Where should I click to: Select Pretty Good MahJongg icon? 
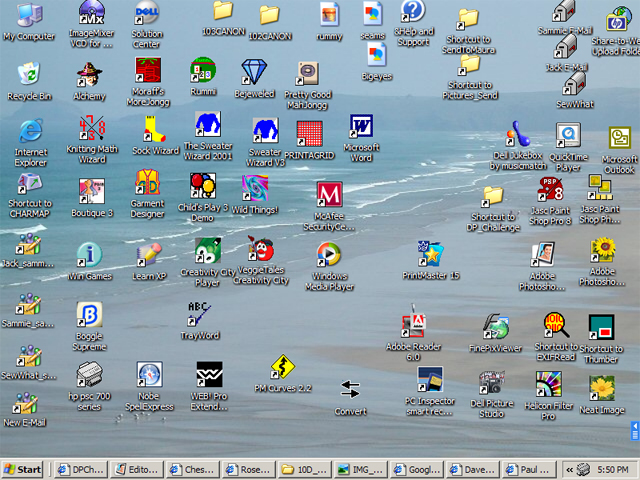[308, 73]
